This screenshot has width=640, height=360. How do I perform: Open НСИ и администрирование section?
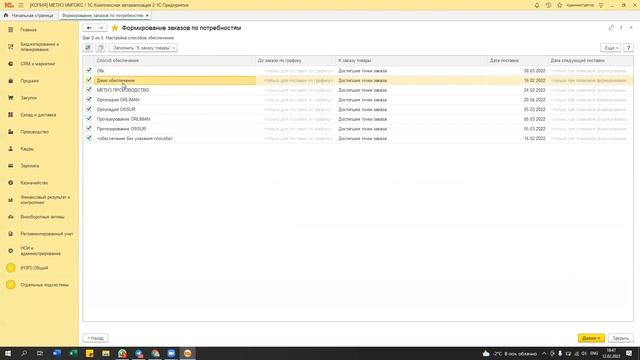pyautogui.click(x=40, y=251)
